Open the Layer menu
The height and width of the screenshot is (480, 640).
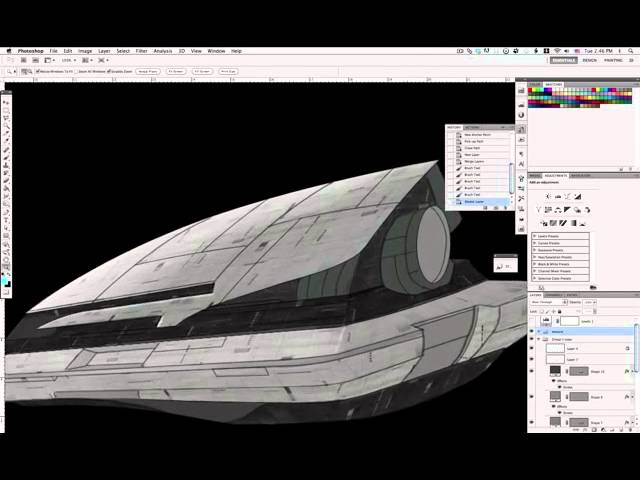pos(102,50)
